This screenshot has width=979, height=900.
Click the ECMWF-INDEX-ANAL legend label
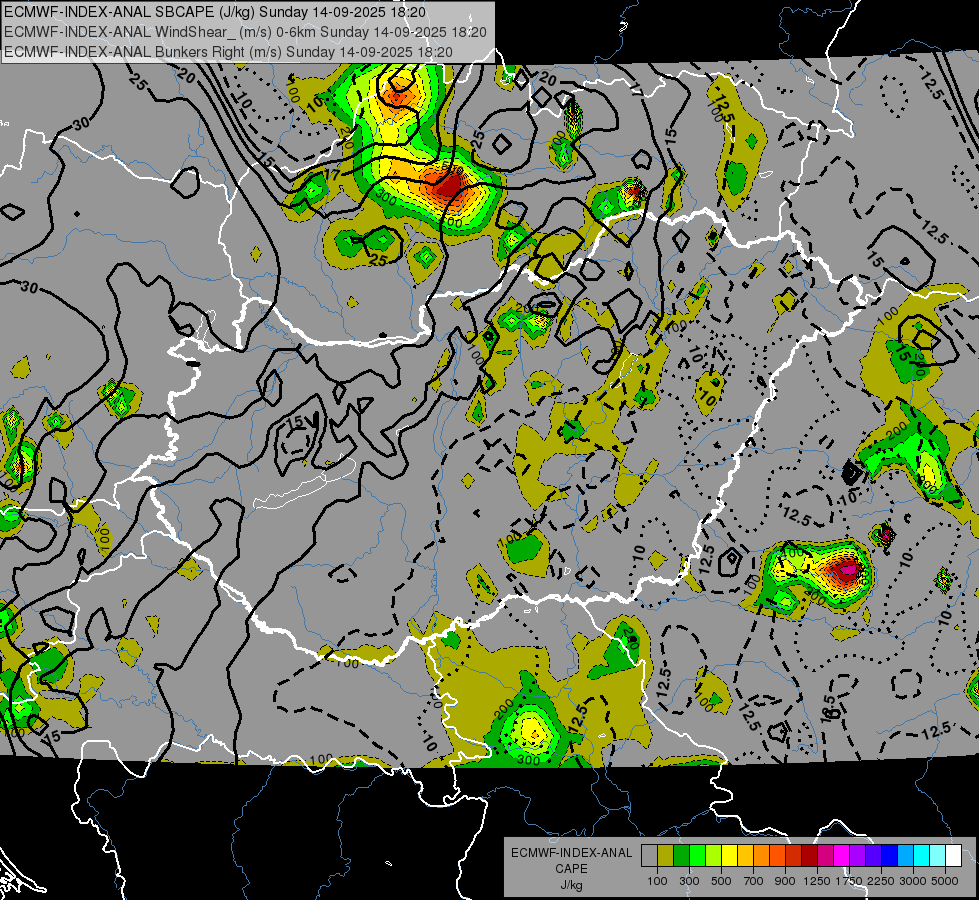[571, 853]
